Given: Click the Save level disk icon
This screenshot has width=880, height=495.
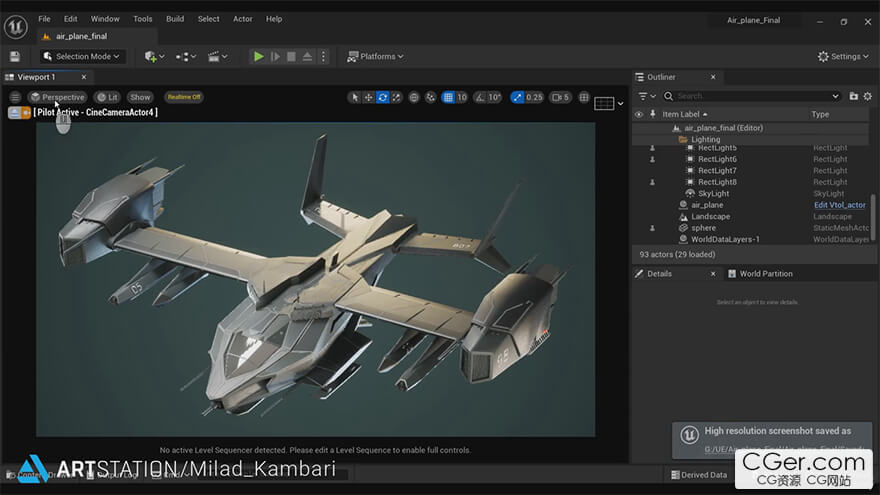Looking at the screenshot, I should coord(14,57).
